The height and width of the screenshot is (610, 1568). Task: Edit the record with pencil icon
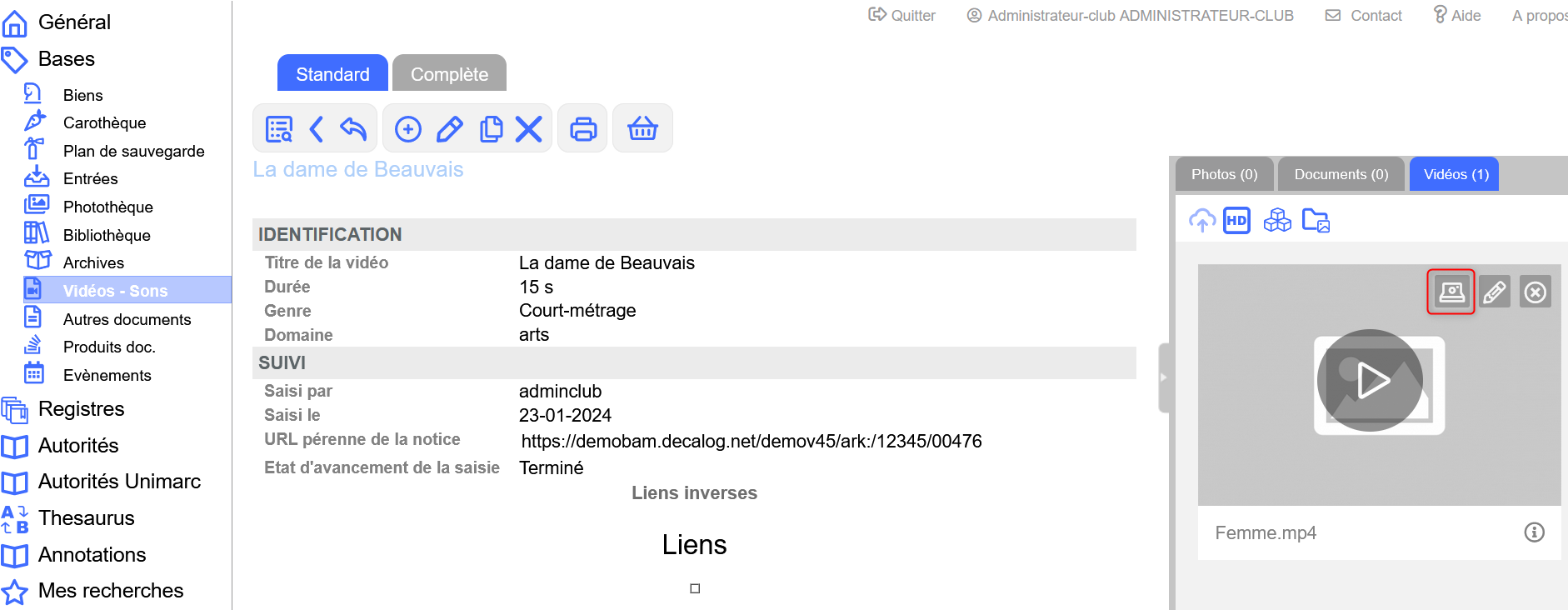[450, 129]
